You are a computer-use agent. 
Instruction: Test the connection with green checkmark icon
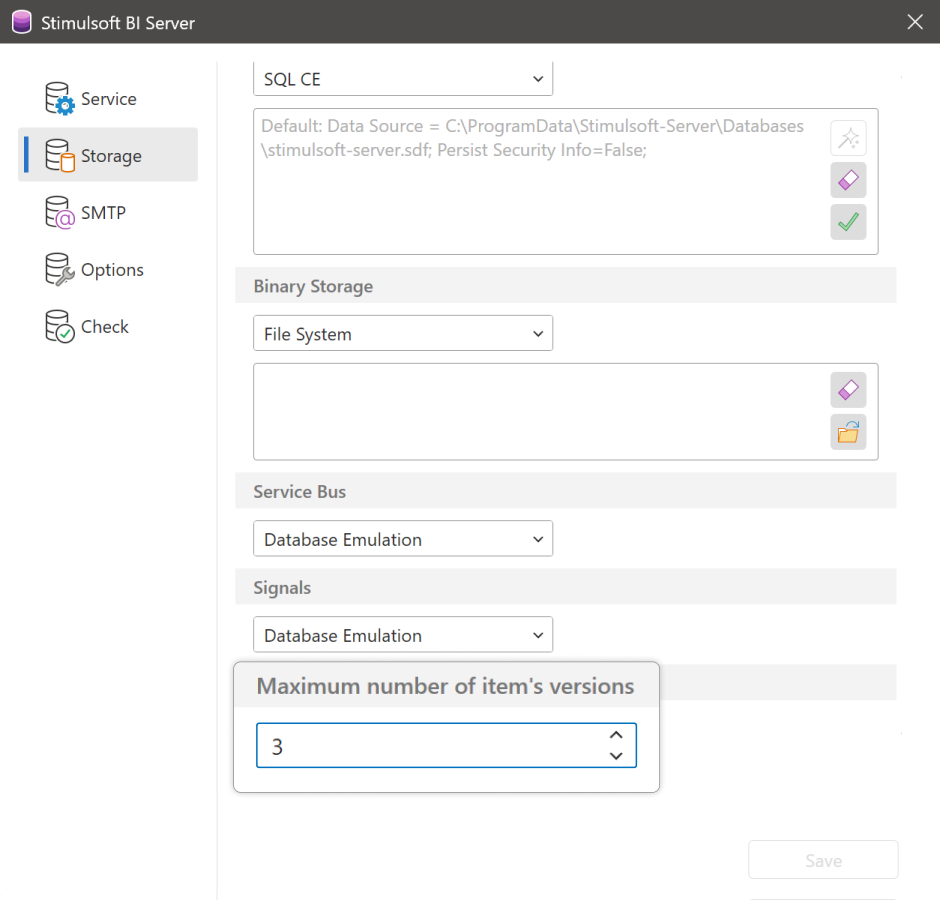coord(848,222)
